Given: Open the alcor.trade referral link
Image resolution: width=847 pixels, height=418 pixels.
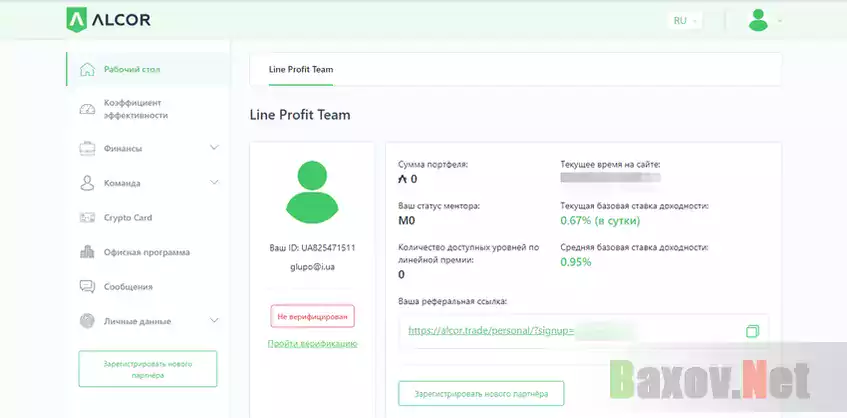Looking at the screenshot, I should point(491,331).
